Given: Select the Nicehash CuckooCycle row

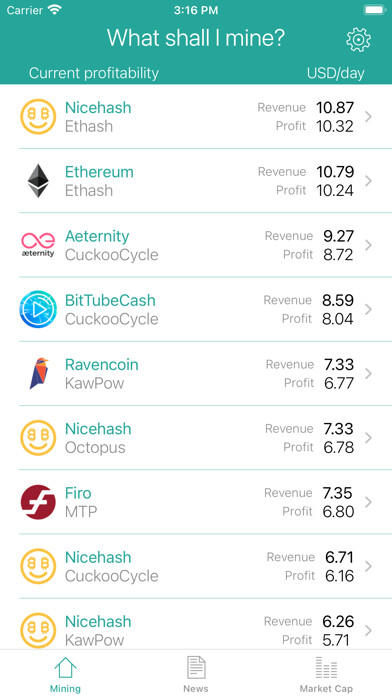Looking at the screenshot, I should pyautogui.click(x=196, y=566).
